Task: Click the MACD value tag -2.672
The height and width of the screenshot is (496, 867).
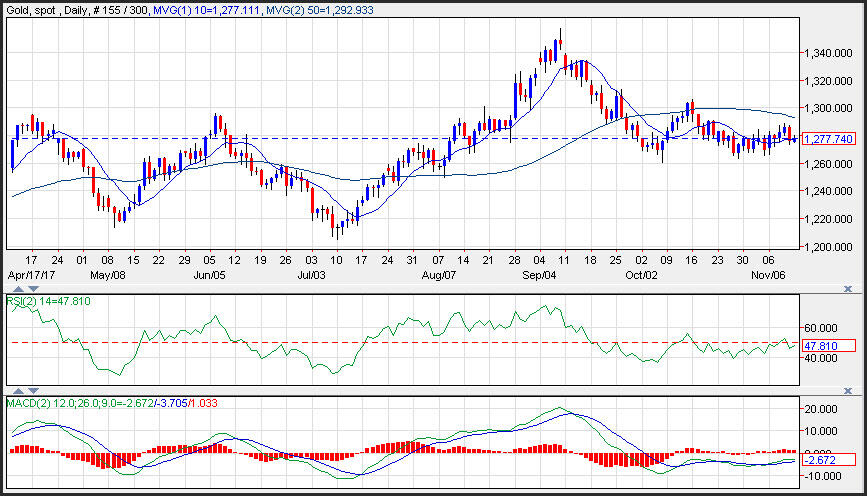Action: point(827,461)
